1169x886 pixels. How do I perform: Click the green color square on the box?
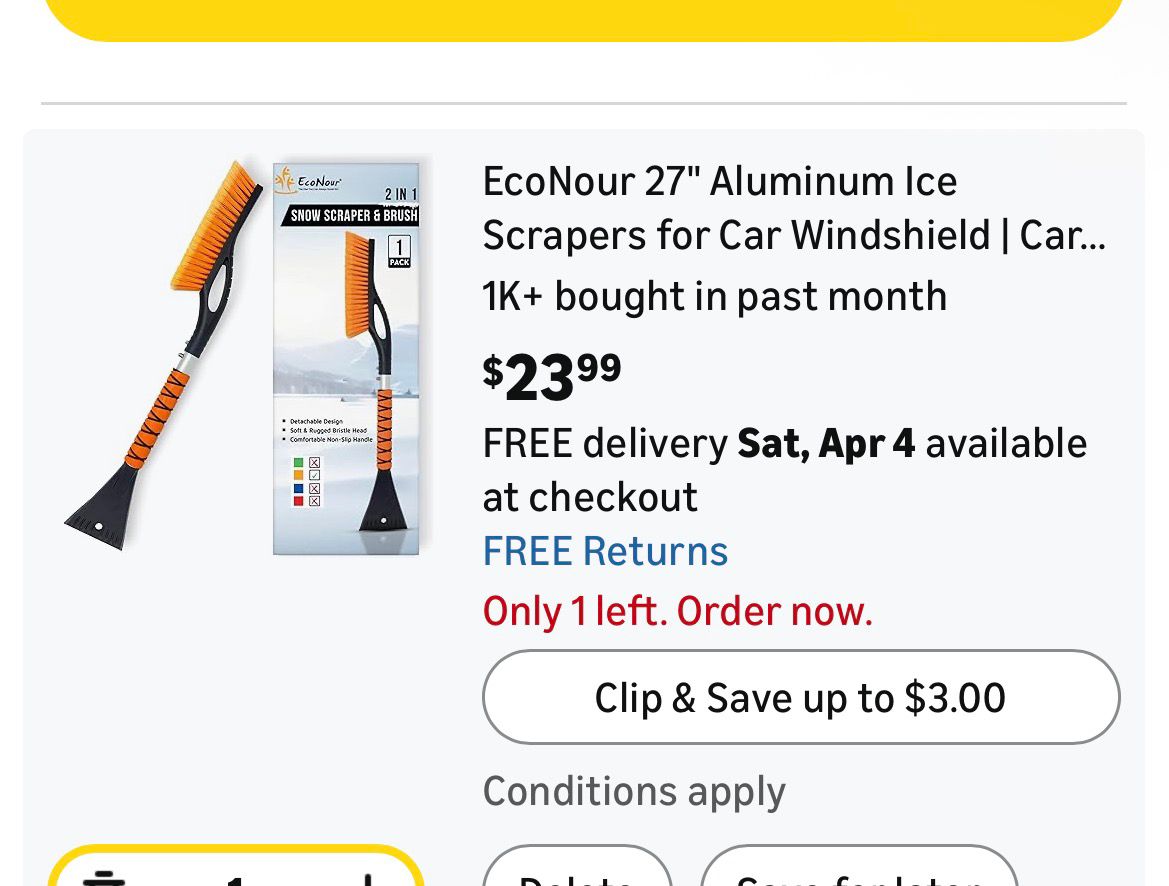click(297, 463)
